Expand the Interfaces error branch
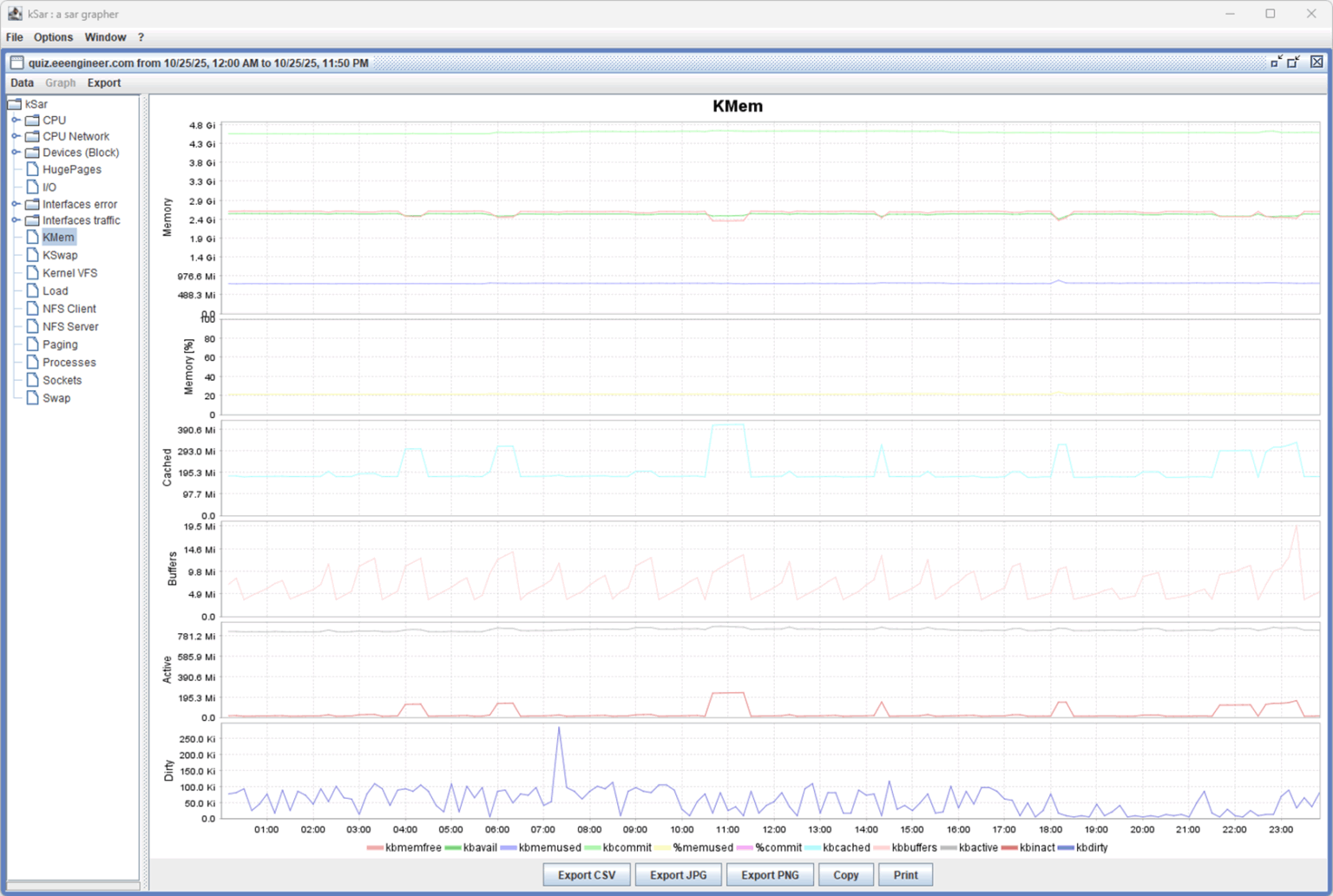Viewport: 1333px width, 896px height. pos(15,204)
